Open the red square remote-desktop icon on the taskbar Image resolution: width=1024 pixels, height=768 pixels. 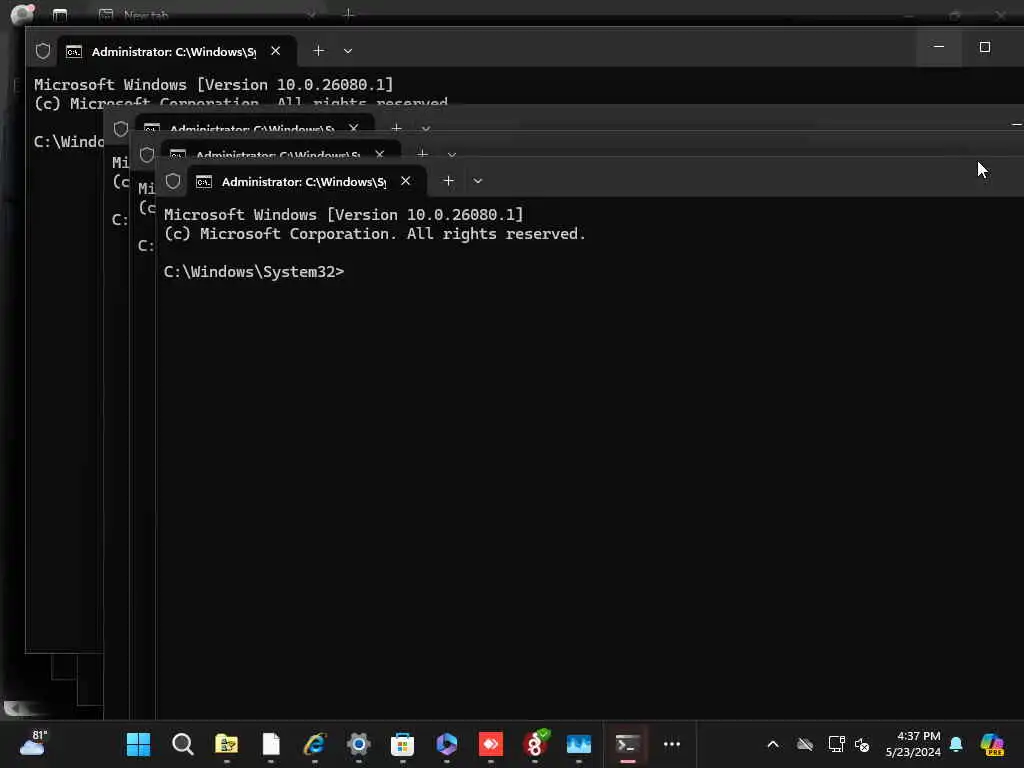click(x=490, y=744)
